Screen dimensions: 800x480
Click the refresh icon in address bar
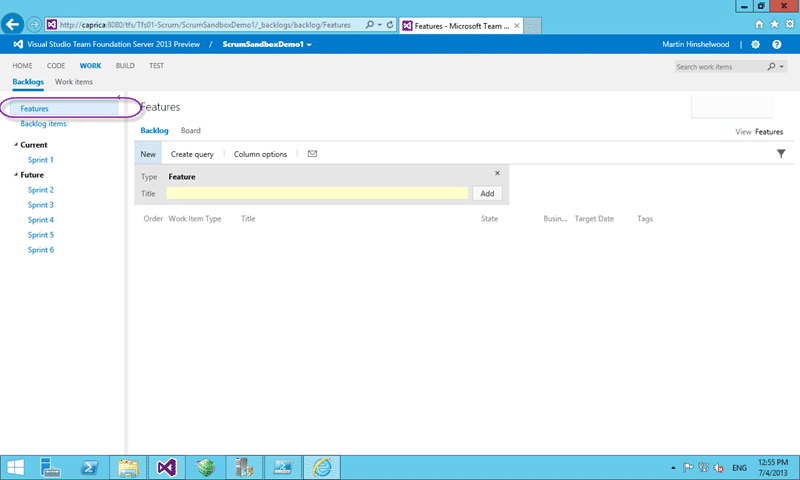coord(390,24)
